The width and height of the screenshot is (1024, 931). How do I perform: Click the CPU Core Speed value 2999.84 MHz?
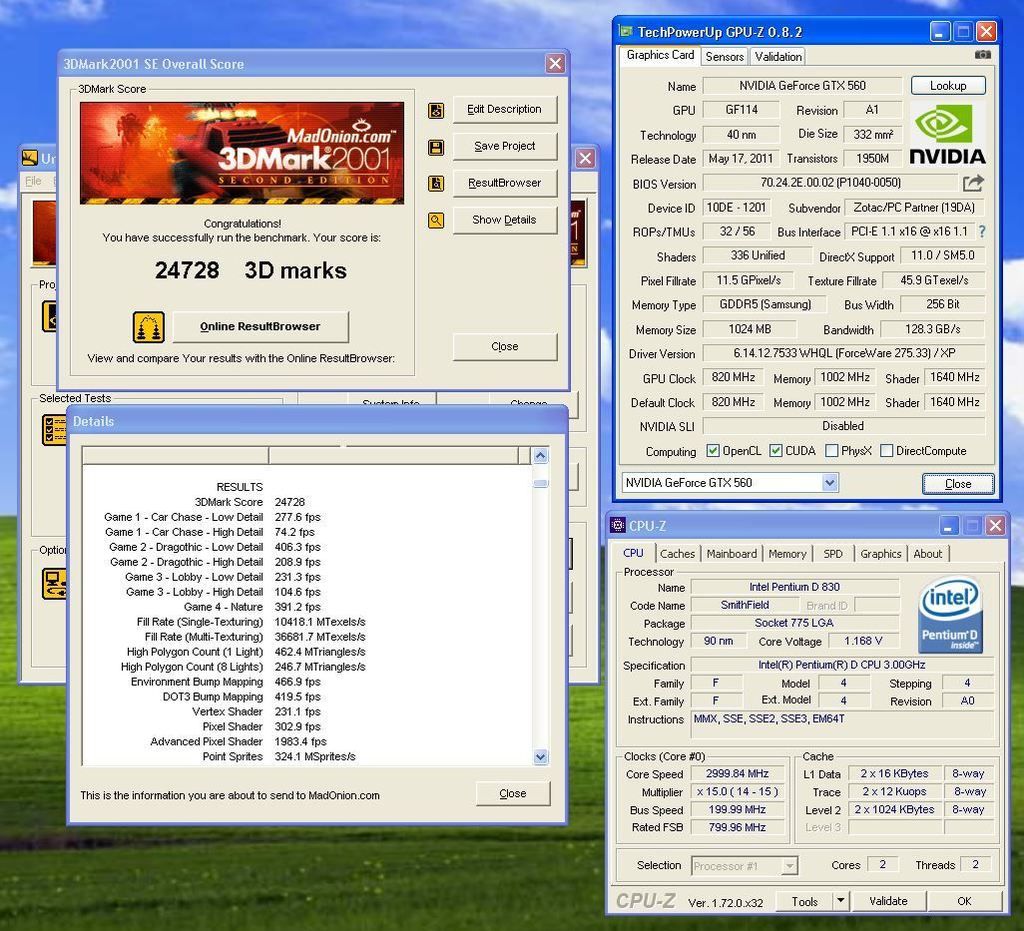coord(737,773)
